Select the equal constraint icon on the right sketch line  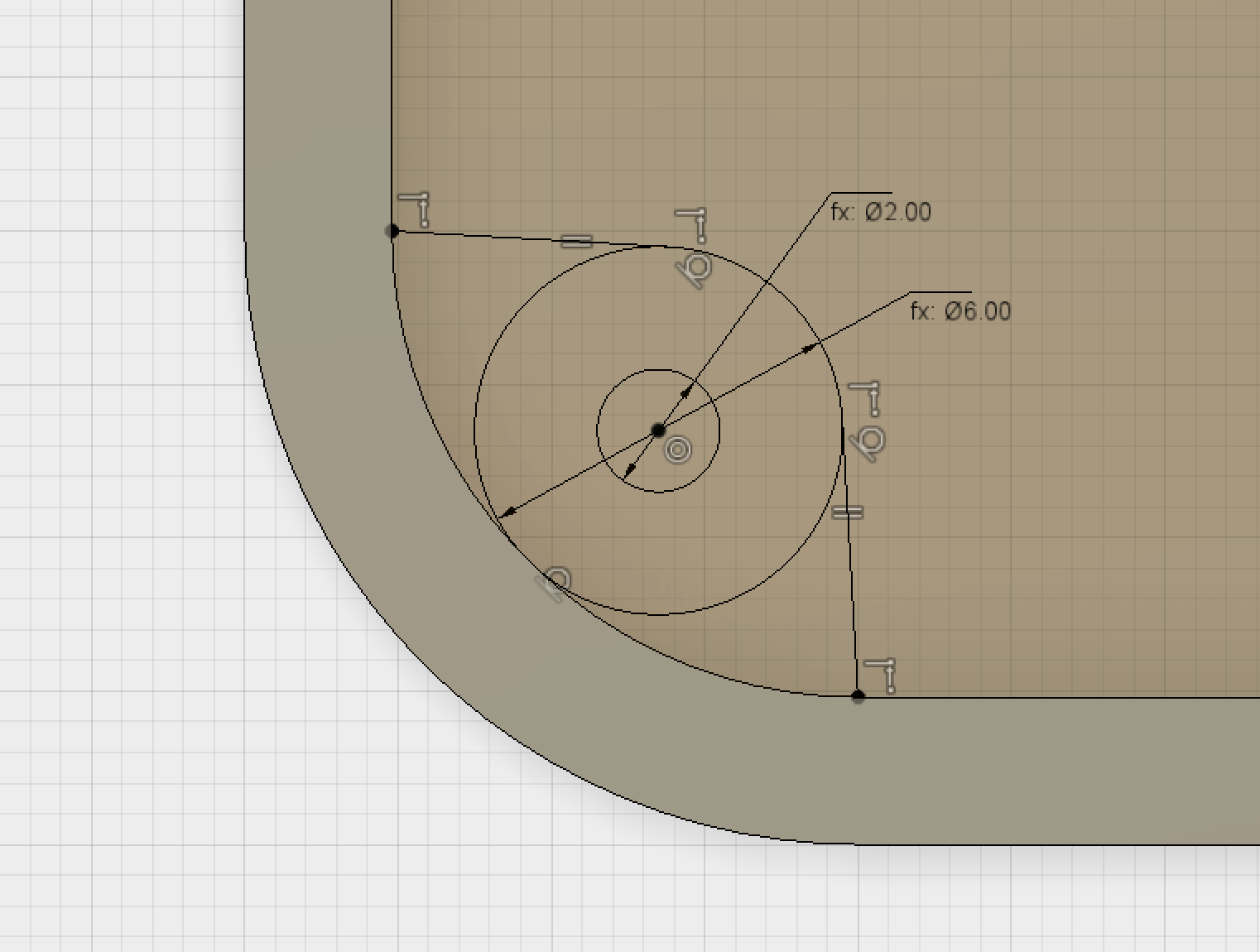click(847, 513)
